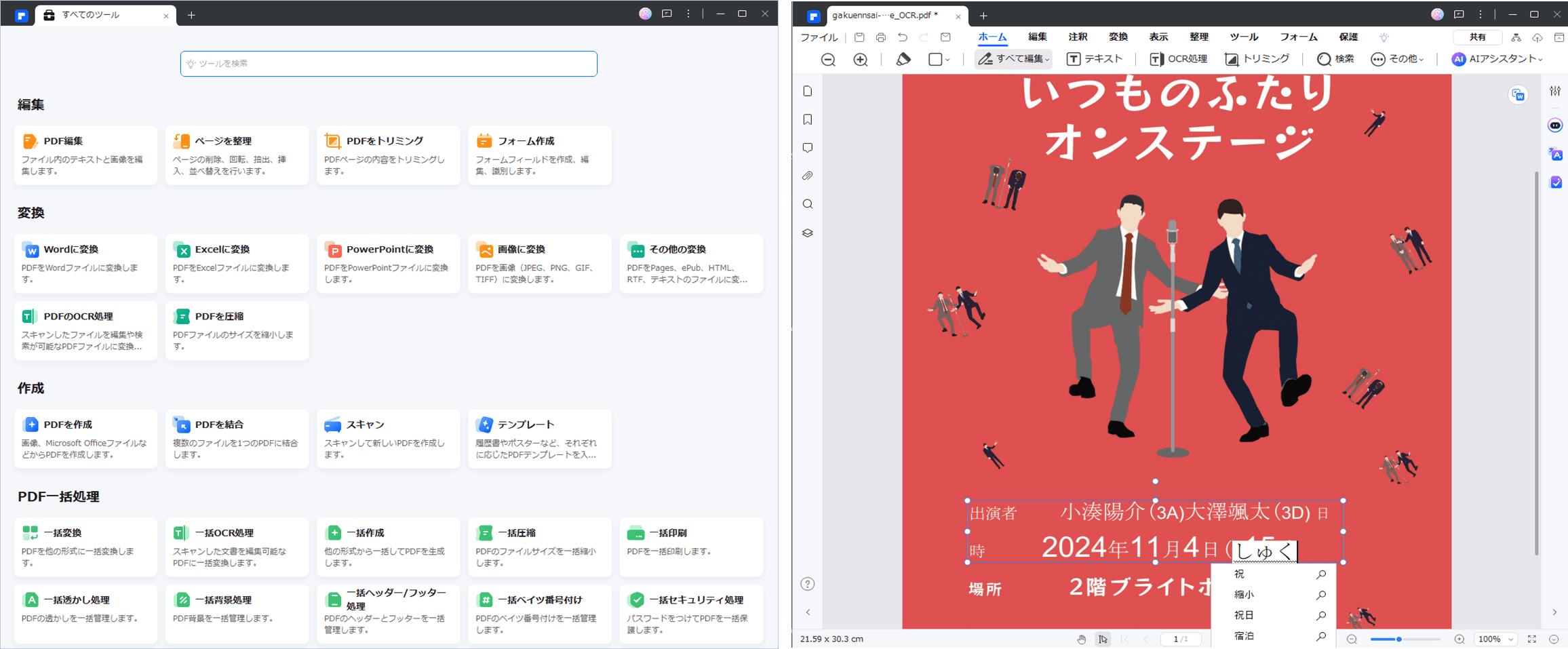Open the PDFを圧縮 tool card
1568x649 pixels.
(x=237, y=330)
